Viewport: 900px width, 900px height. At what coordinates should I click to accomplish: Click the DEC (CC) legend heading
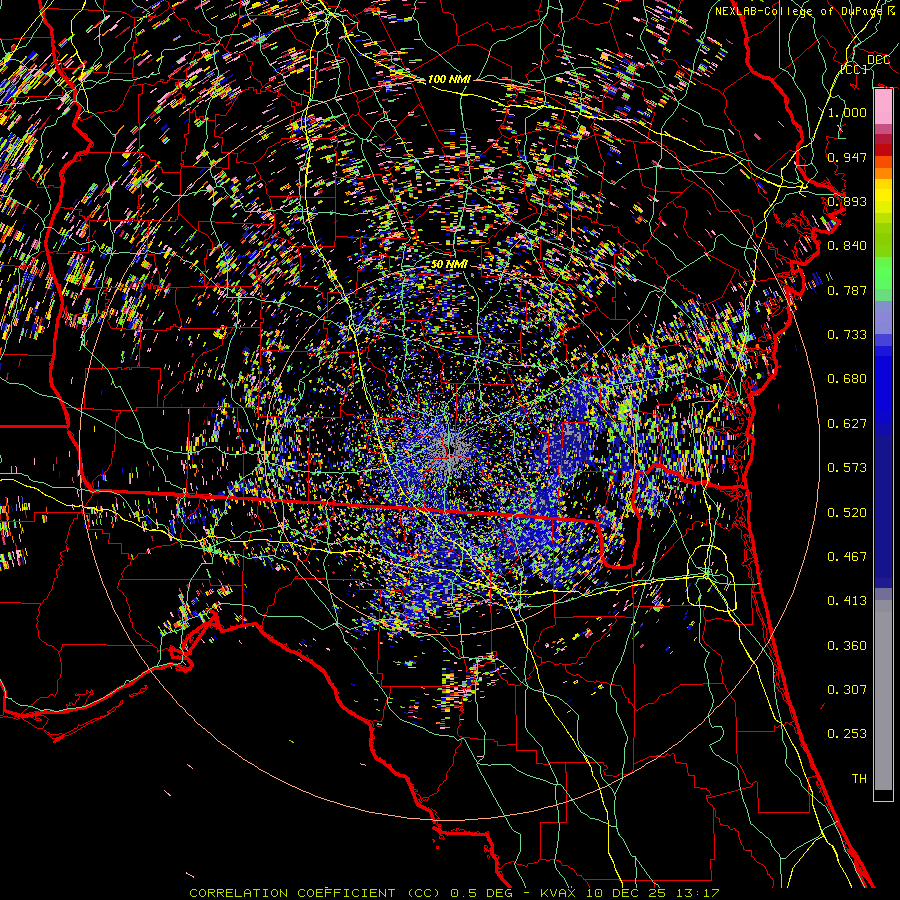coord(866,64)
